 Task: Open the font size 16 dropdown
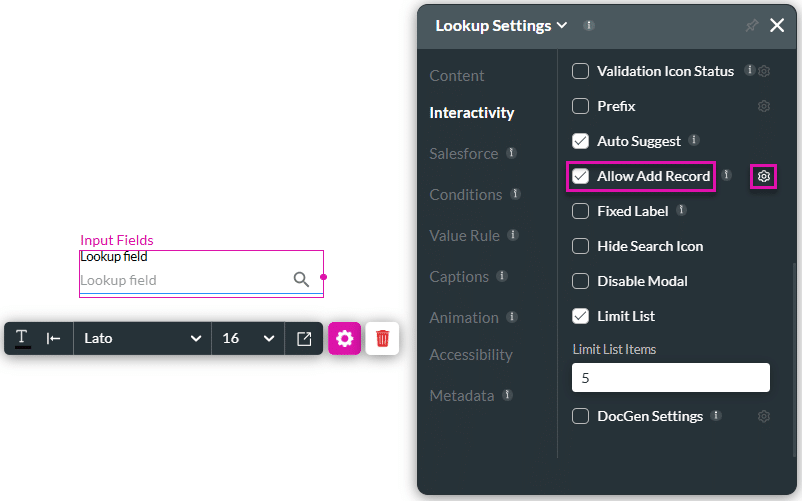point(248,338)
